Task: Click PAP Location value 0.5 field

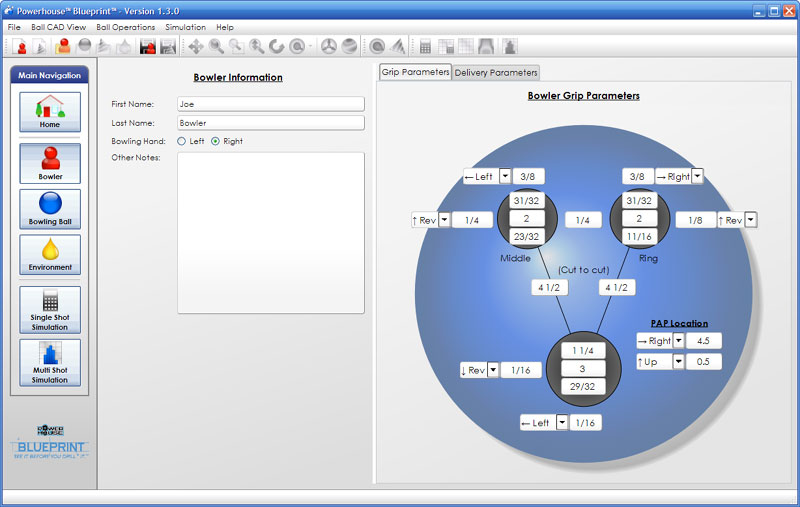Action: [704, 362]
